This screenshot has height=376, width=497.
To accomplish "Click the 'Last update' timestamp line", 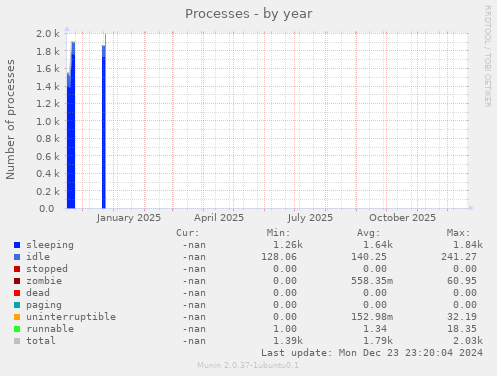I will pos(372,353).
